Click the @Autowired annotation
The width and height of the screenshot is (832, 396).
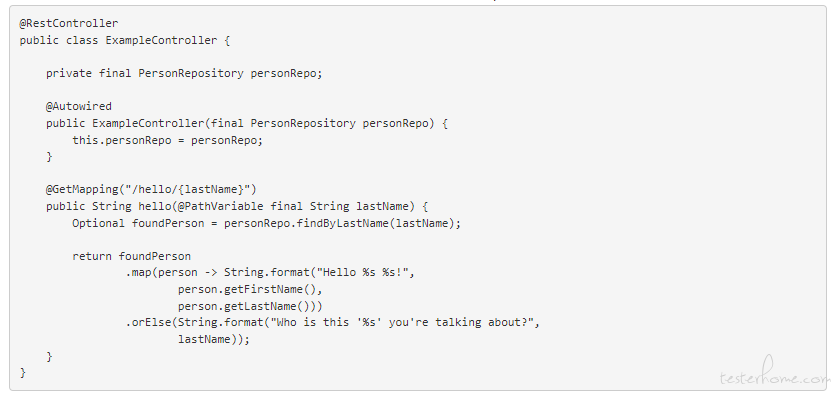point(79,106)
